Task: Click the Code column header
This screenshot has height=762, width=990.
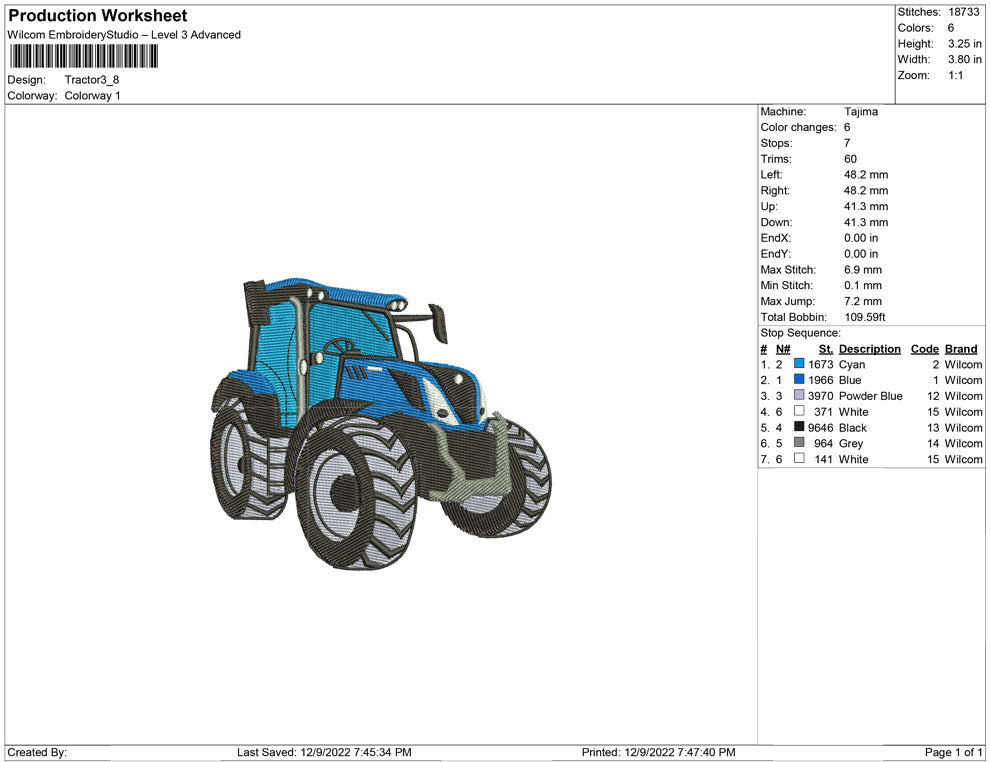Action: point(924,349)
